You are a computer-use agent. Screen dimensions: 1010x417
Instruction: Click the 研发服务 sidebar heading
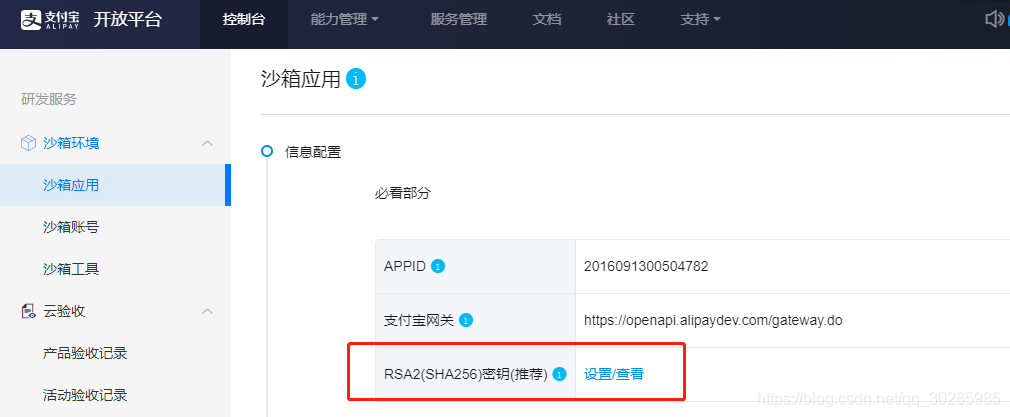coord(49,99)
